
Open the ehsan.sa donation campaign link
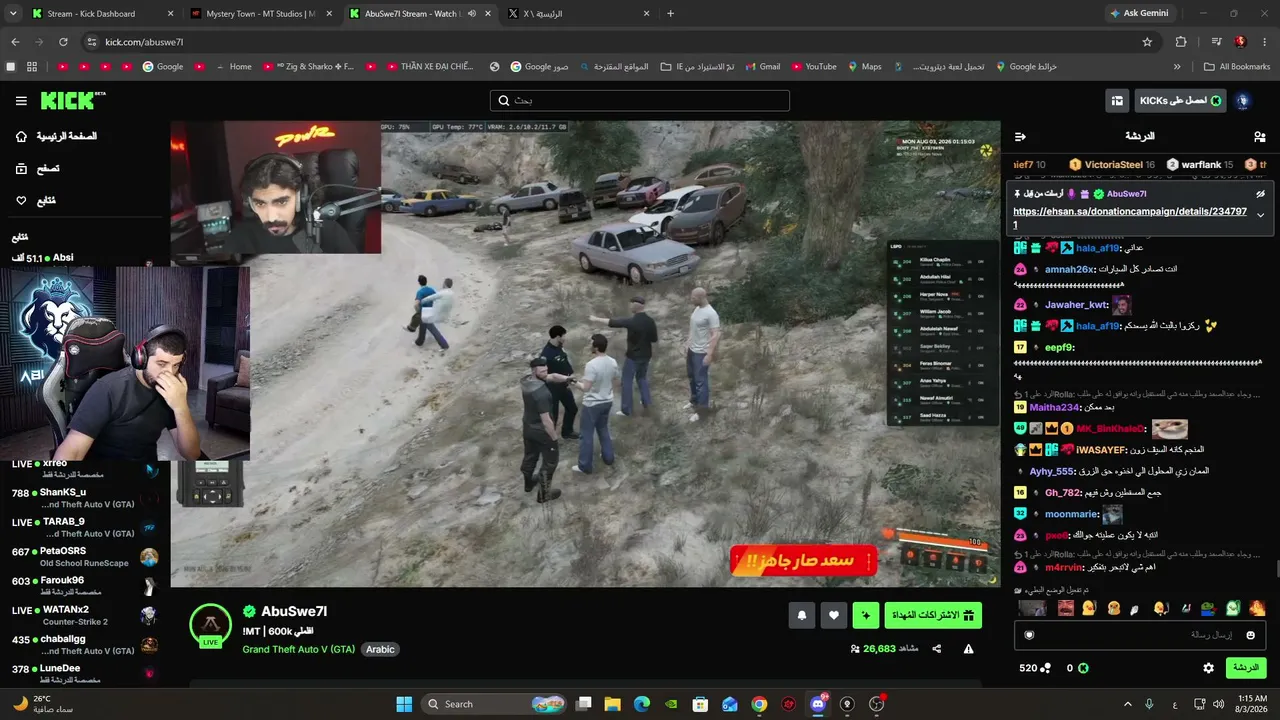(x=1130, y=218)
